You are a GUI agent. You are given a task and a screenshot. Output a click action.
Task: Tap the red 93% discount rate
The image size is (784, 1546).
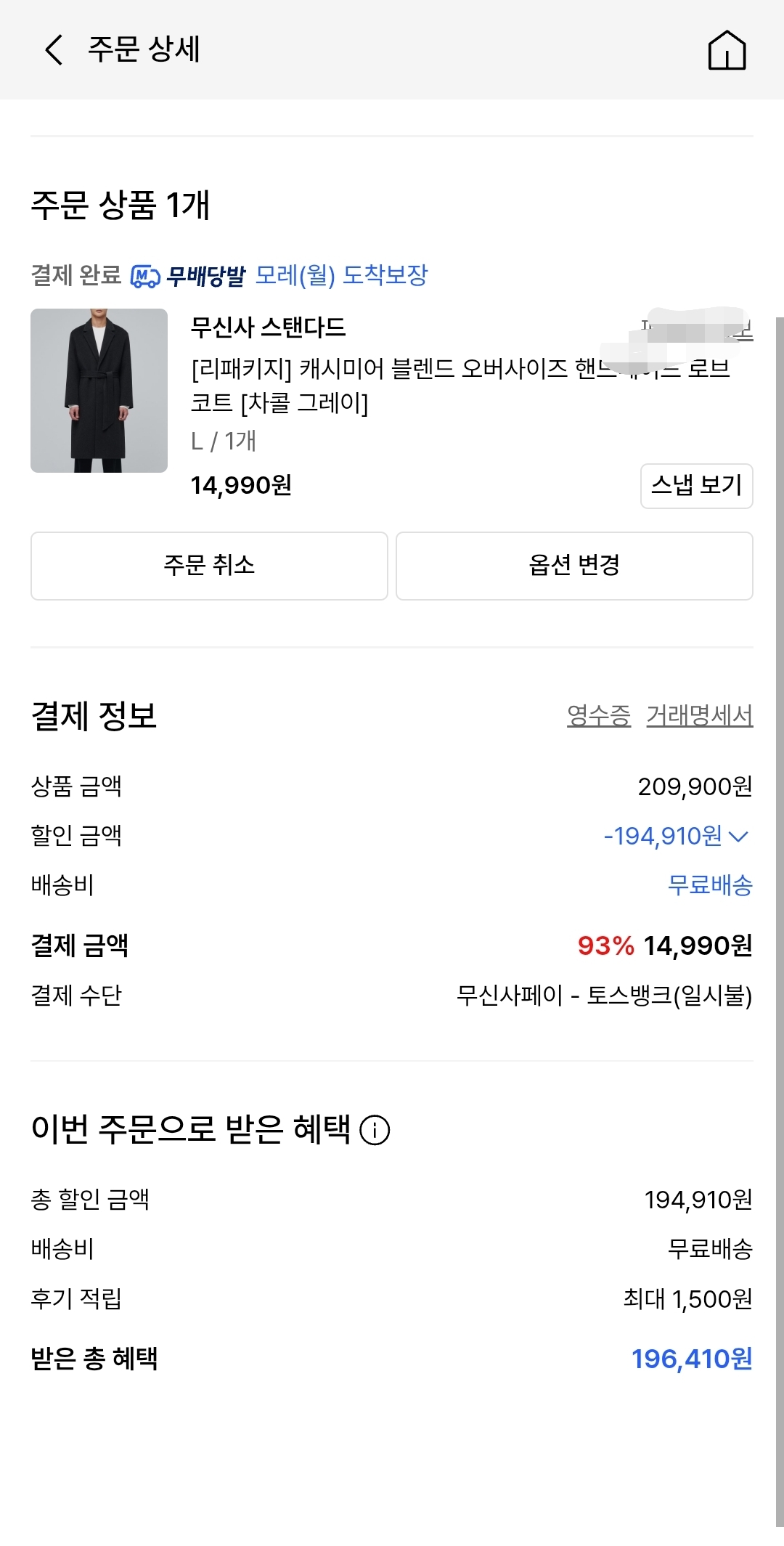(x=605, y=945)
